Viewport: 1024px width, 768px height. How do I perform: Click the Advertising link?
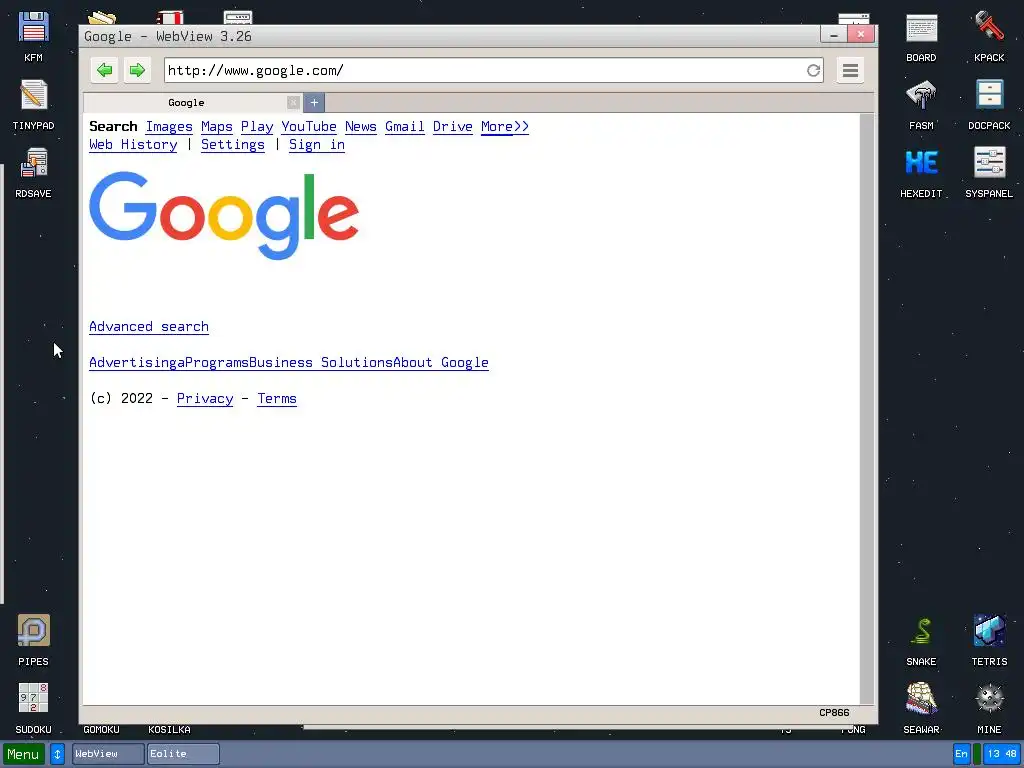[x=133, y=362]
